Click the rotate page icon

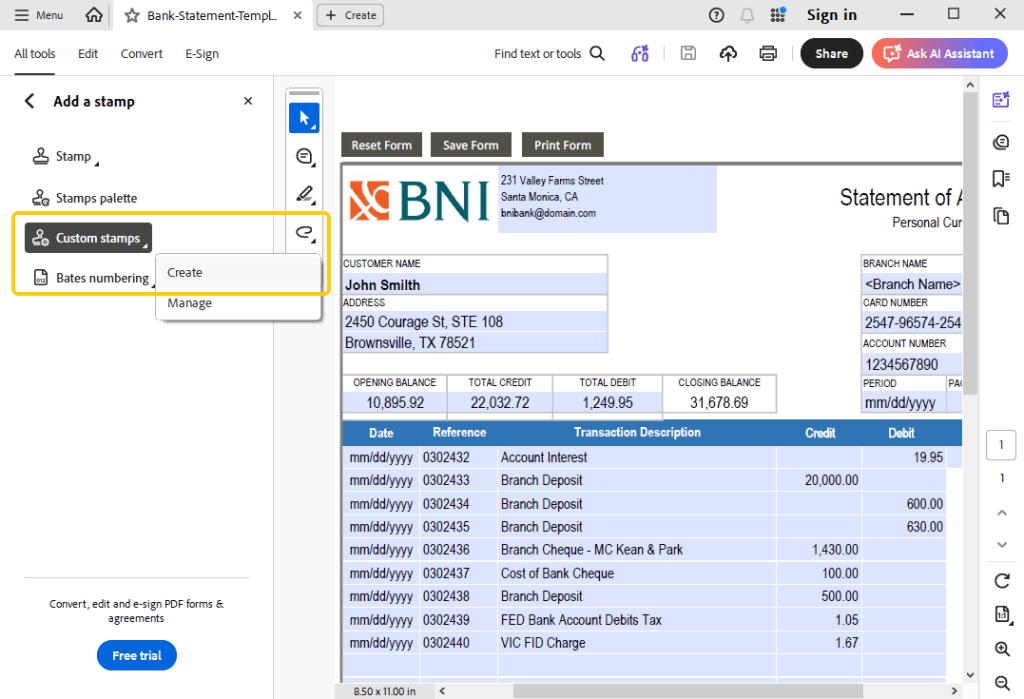(x=1002, y=581)
